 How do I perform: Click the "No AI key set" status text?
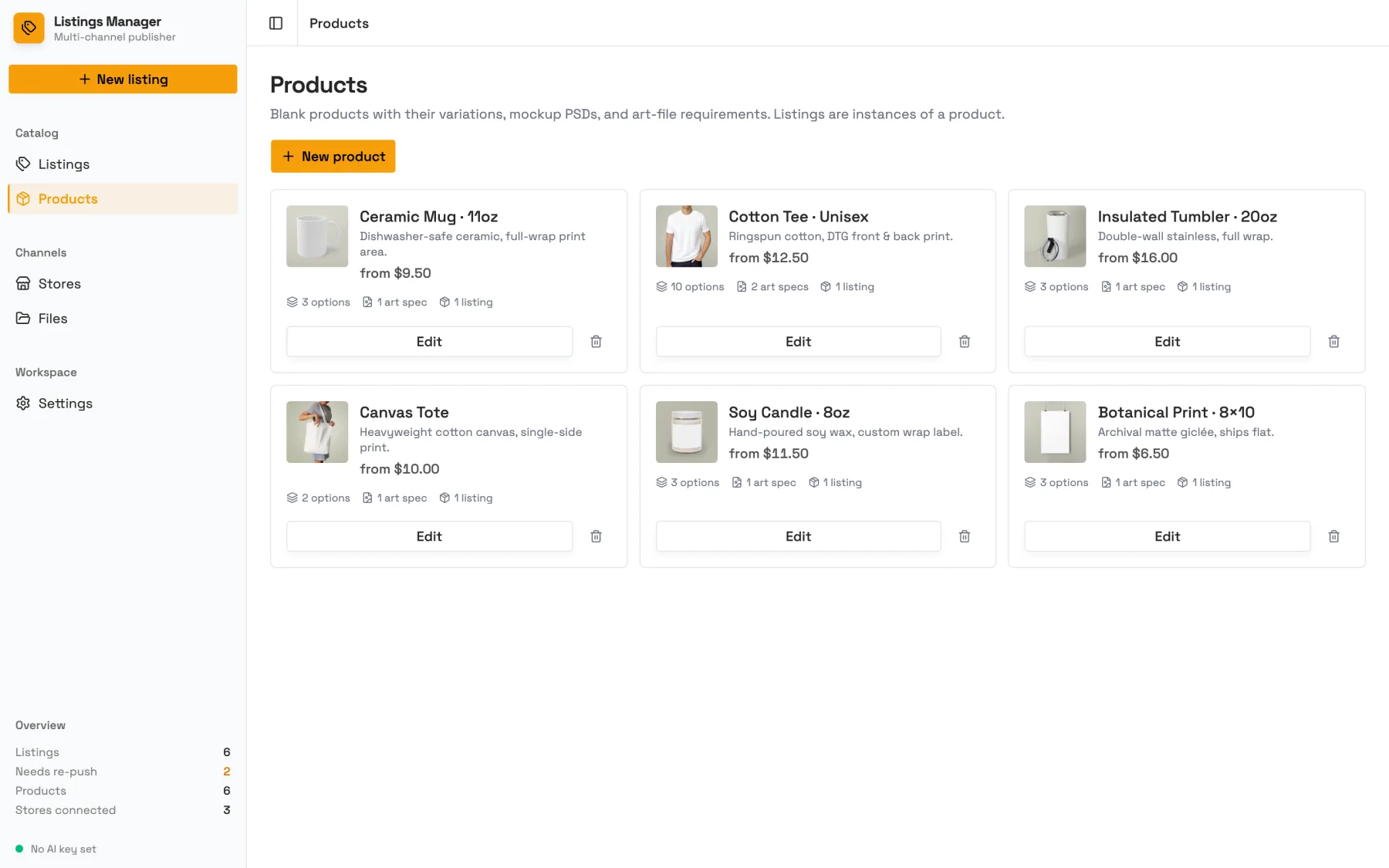(x=63, y=849)
